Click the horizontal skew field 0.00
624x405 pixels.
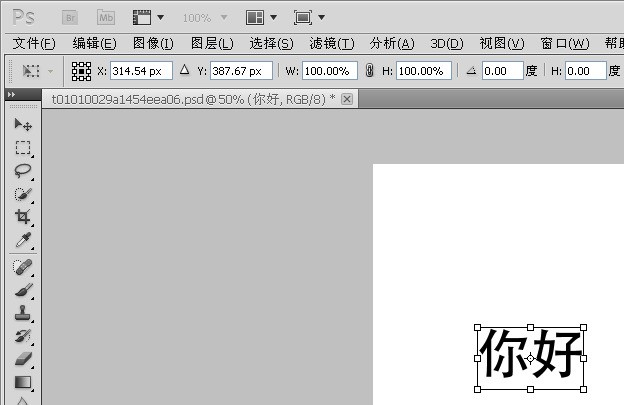click(586, 71)
